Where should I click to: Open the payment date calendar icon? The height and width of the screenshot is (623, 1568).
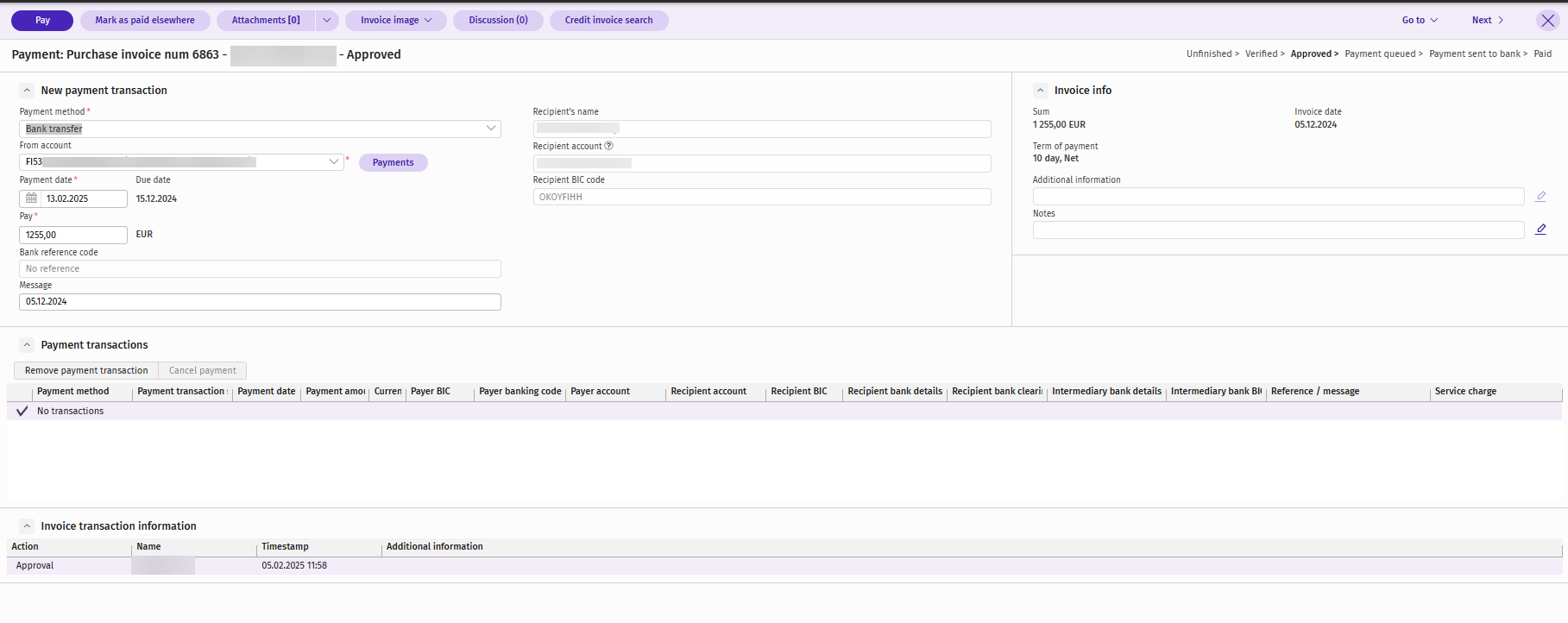tap(31, 198)
